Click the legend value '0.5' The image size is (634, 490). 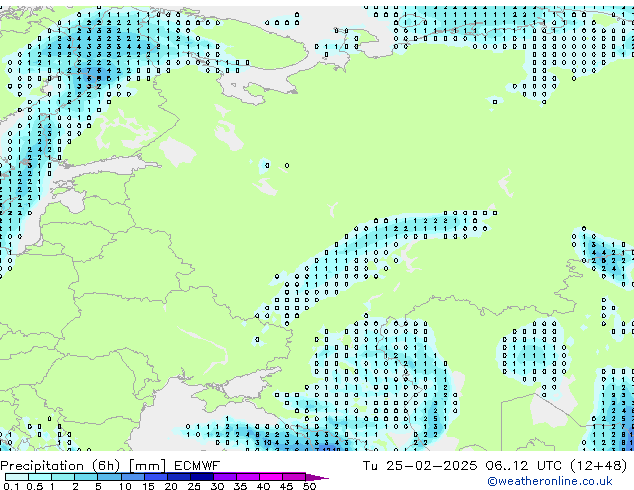point(34,486)
